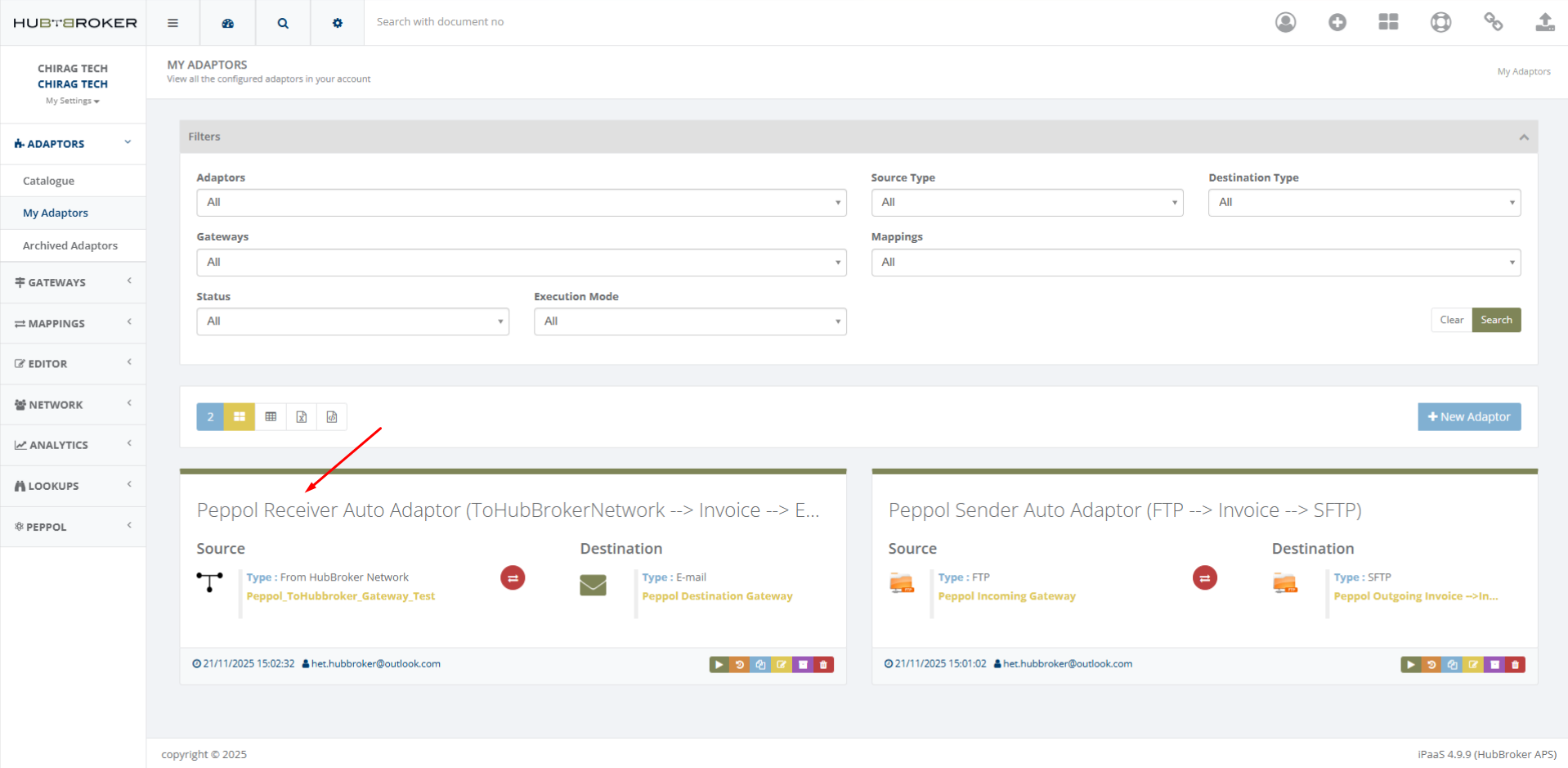
Task: Open the upload icon in top bar
Action: coord(1544,22)
